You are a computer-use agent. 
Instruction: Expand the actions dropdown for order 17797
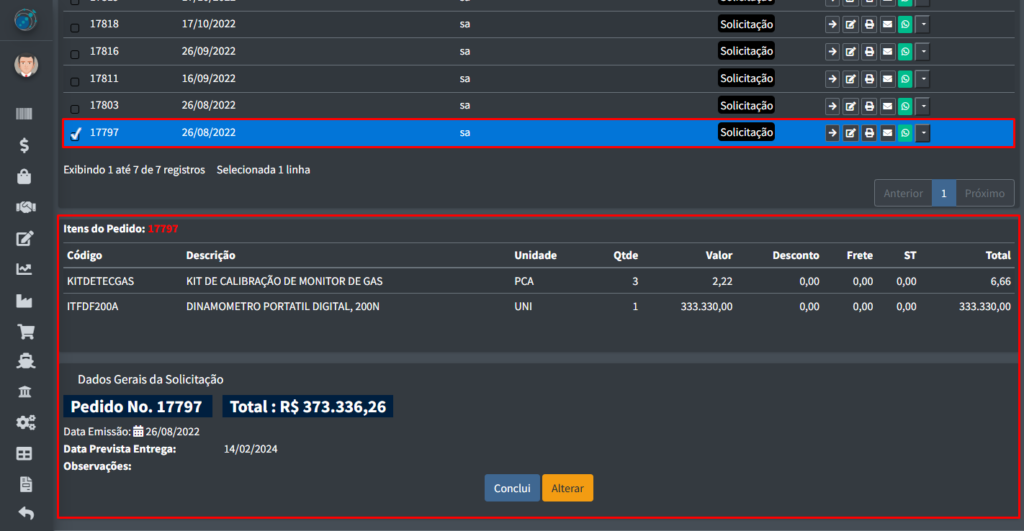coord(923,133)
